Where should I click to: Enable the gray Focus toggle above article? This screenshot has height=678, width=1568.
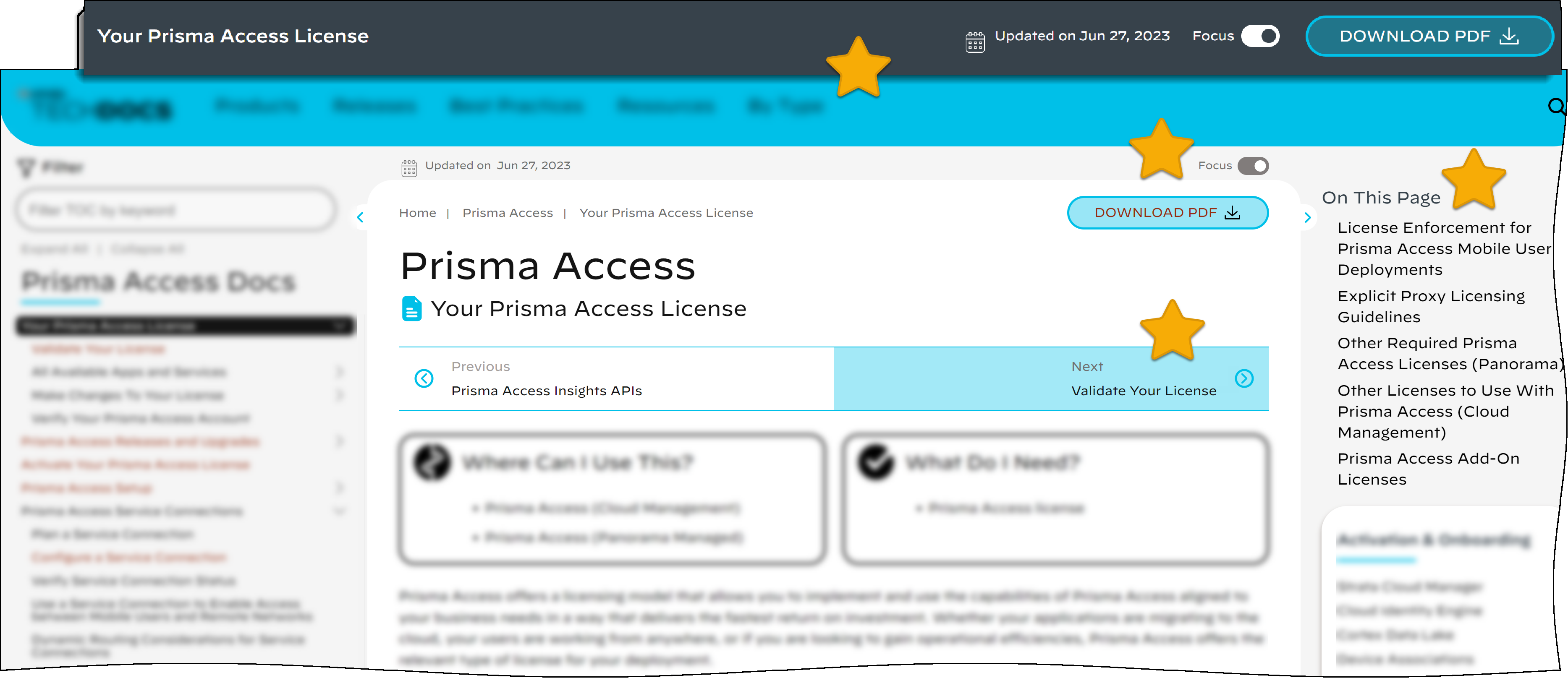point(1253,166)
